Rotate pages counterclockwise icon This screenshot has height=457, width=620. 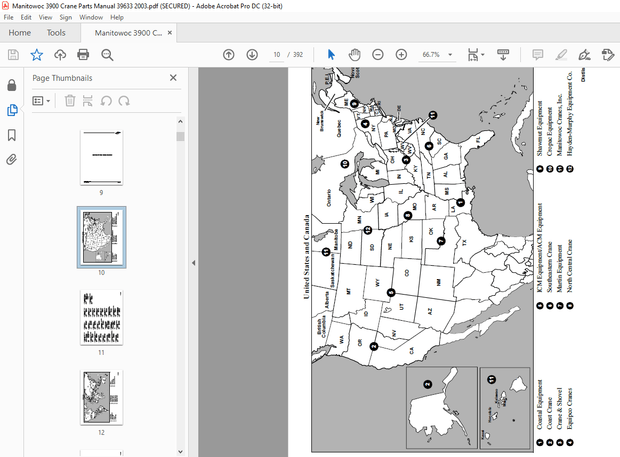click(x=106, y=101)
